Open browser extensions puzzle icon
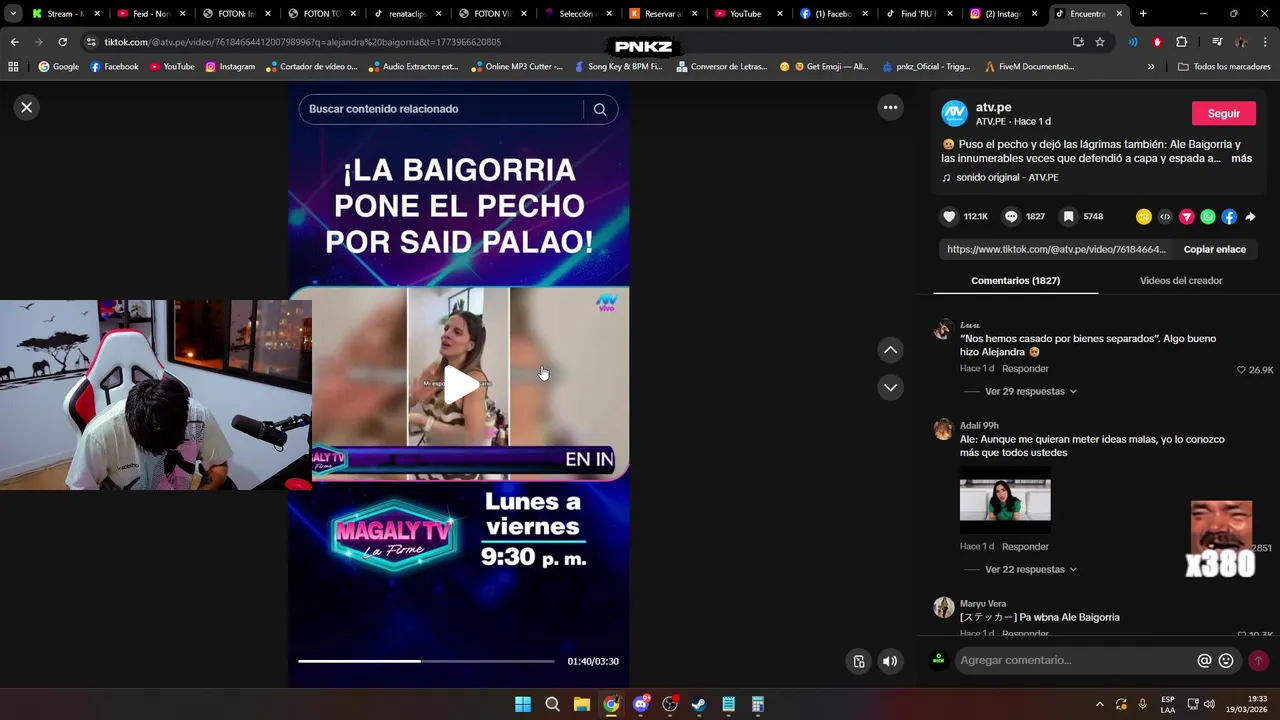Screen dimensions: 1280x720 click(1181, 42)
